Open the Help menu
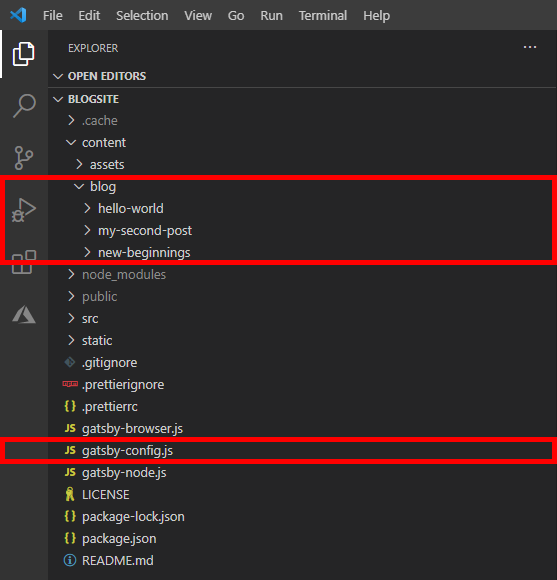The width and height of the screenshot is (557, 580). click(x=377, y=16)
